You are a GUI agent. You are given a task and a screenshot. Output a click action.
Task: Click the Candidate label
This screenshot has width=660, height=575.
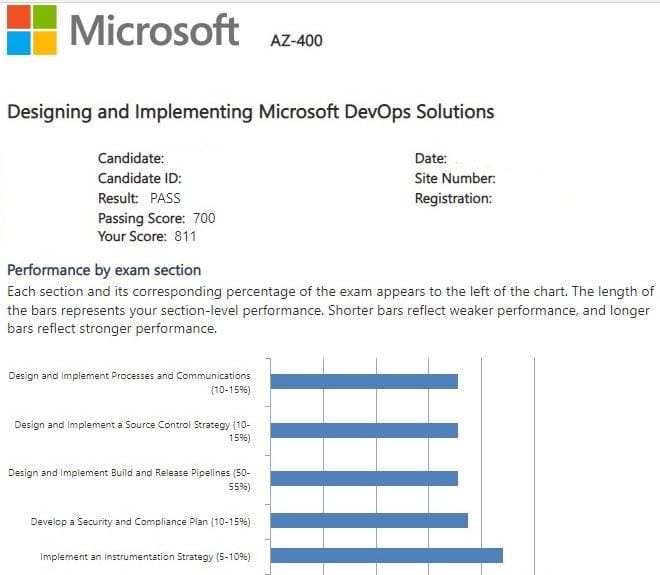coord(131,158)
